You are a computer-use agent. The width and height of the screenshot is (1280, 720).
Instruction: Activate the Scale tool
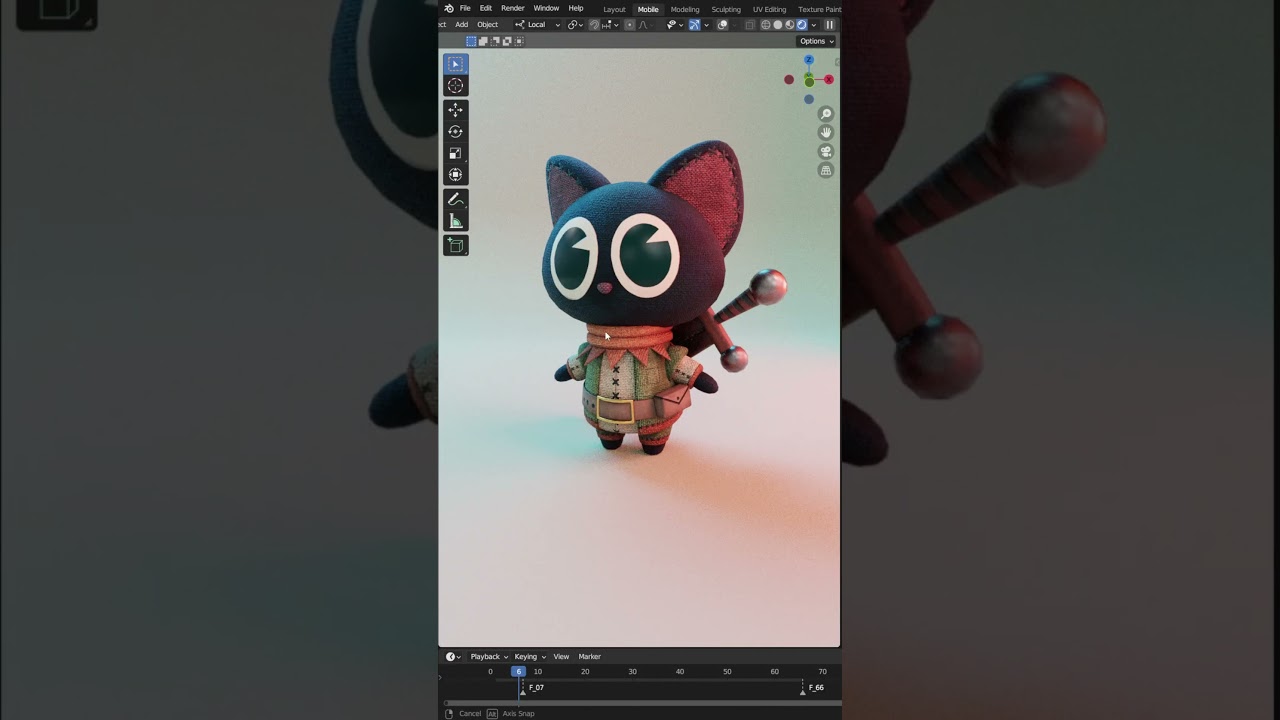(455, 153)
